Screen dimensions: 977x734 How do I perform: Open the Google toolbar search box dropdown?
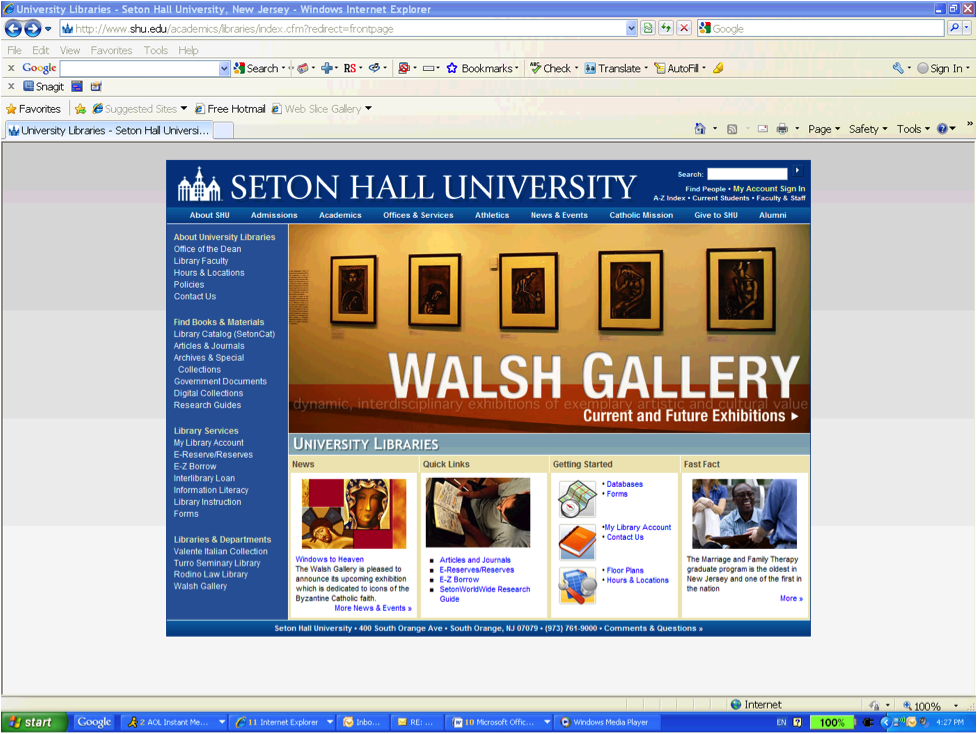pyautogui.click(x=224, y=69)
